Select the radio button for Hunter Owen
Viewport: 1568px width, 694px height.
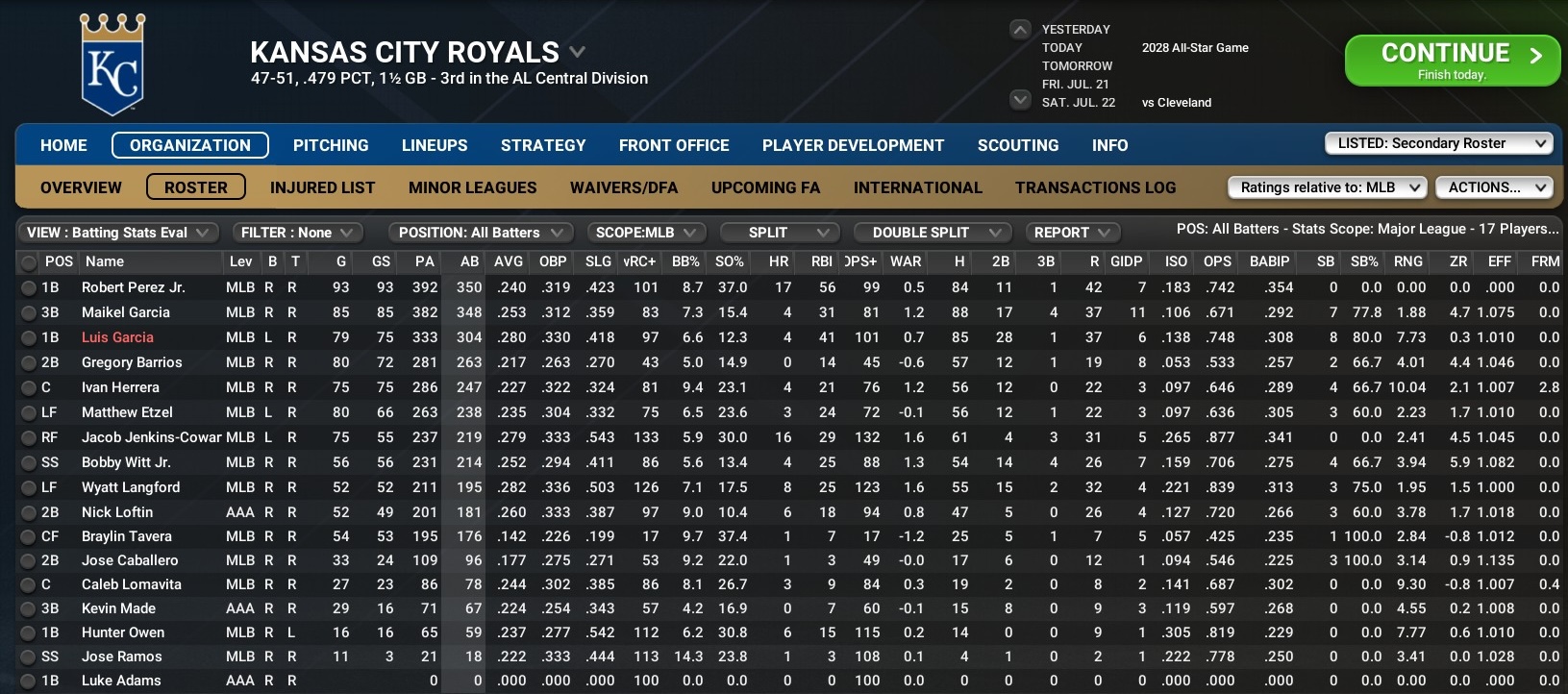[28, 632]
